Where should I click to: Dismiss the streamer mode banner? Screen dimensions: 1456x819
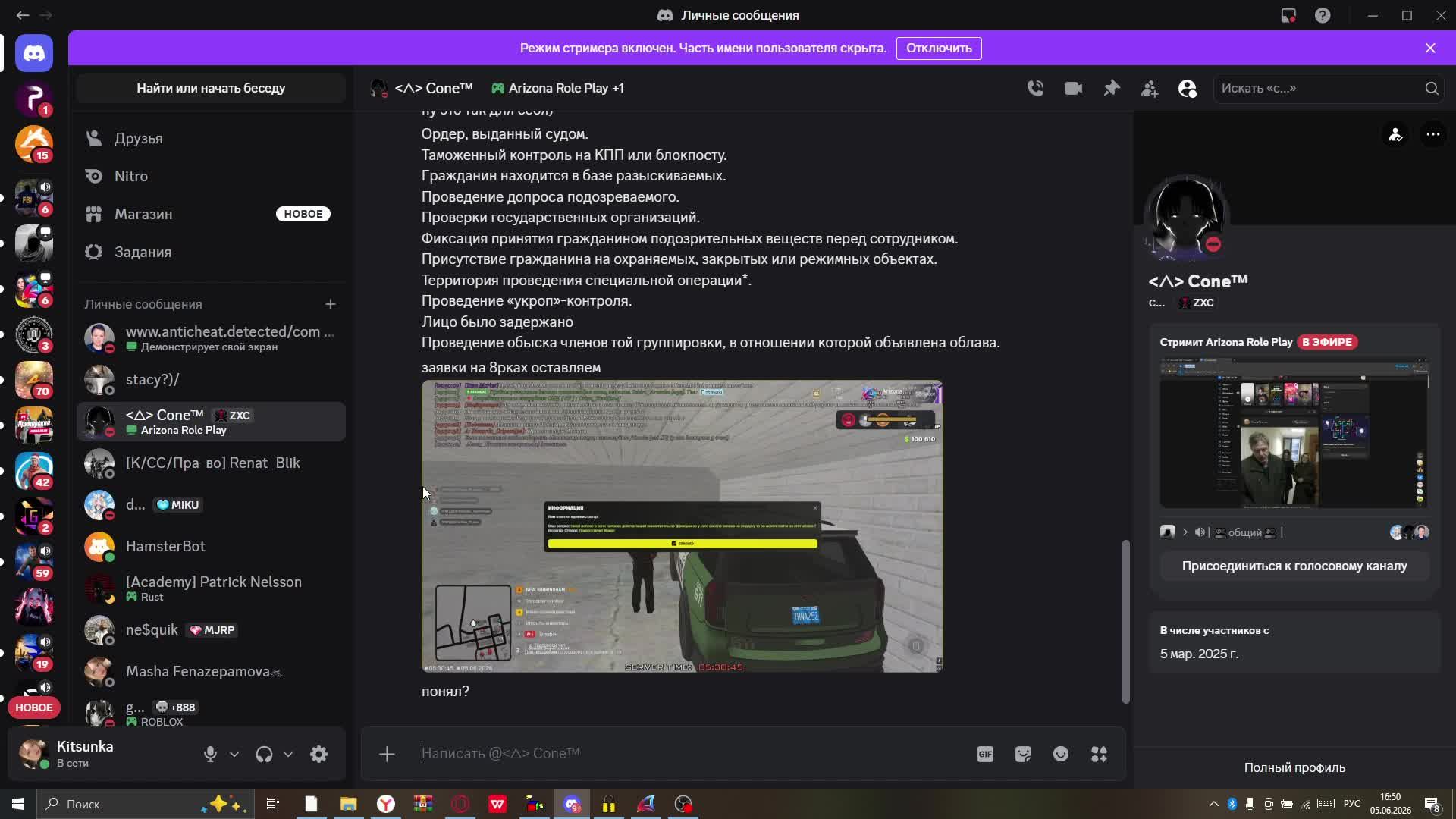point(1430,48)
